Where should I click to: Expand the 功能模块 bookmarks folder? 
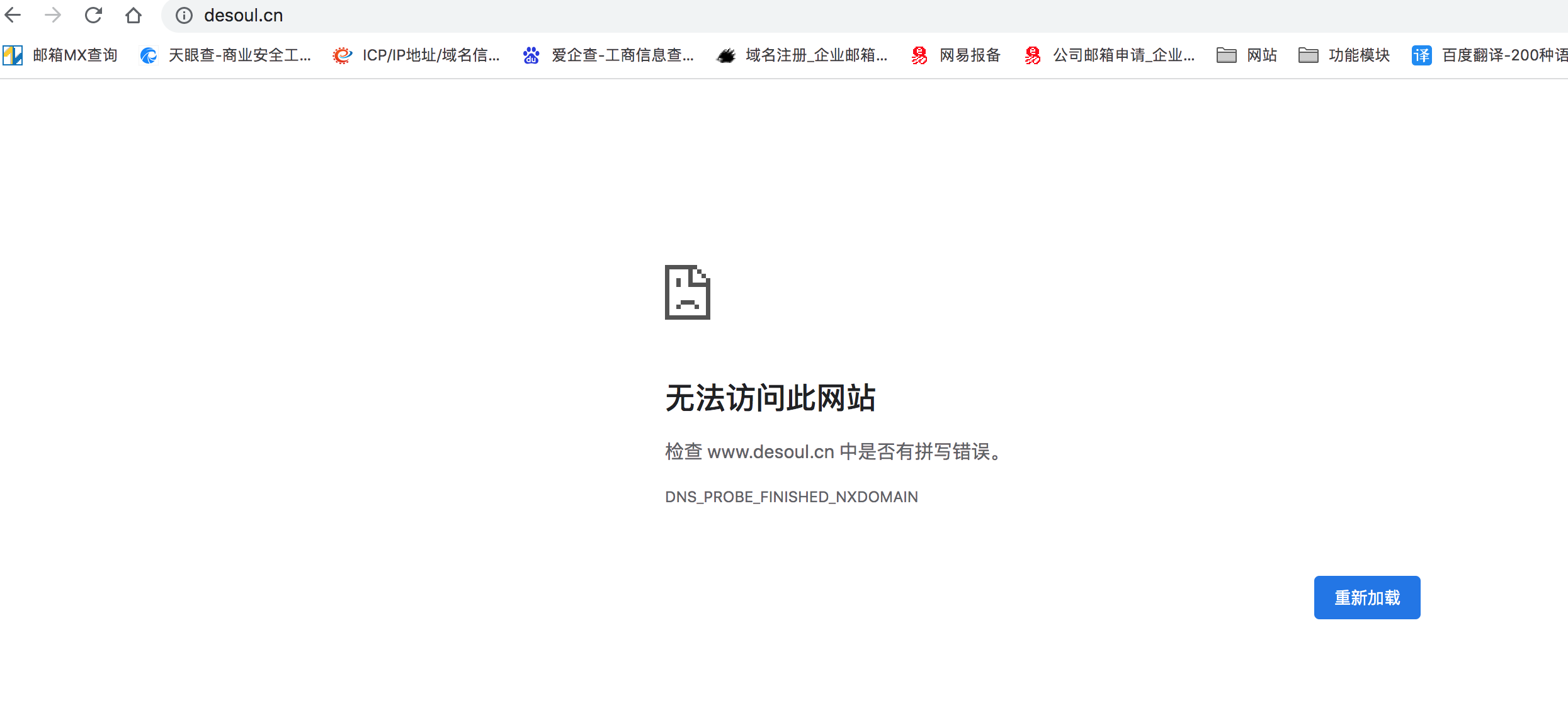click(1344, 55)
